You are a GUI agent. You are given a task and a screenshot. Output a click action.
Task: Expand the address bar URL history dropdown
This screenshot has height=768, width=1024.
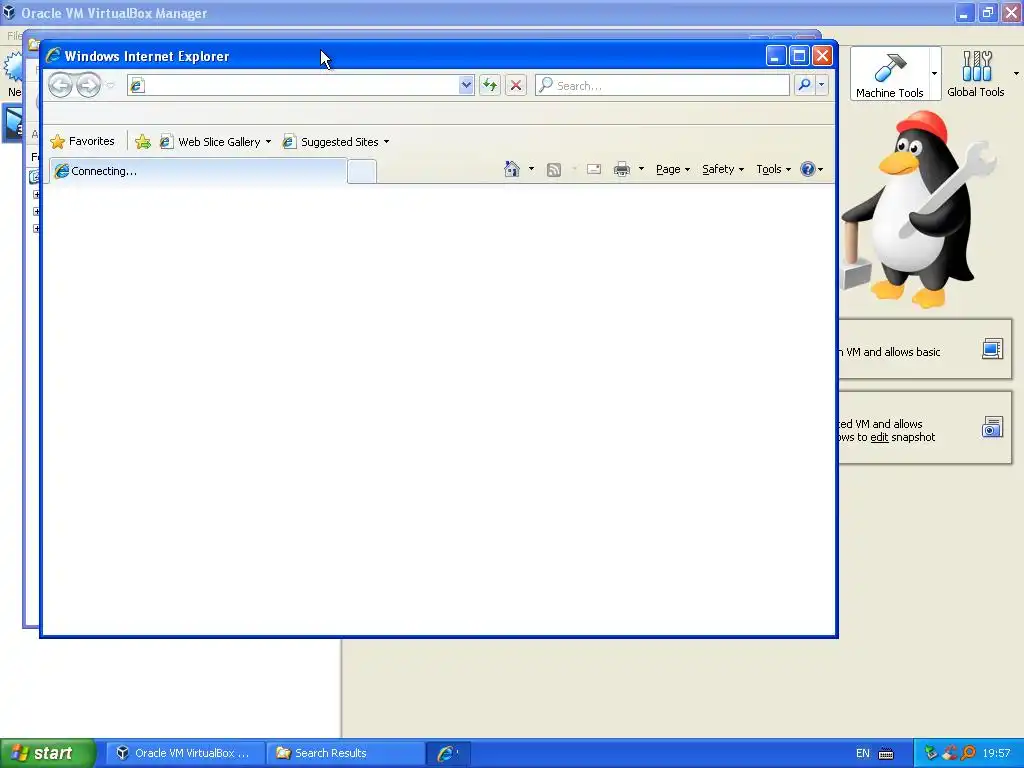point(466,85)
